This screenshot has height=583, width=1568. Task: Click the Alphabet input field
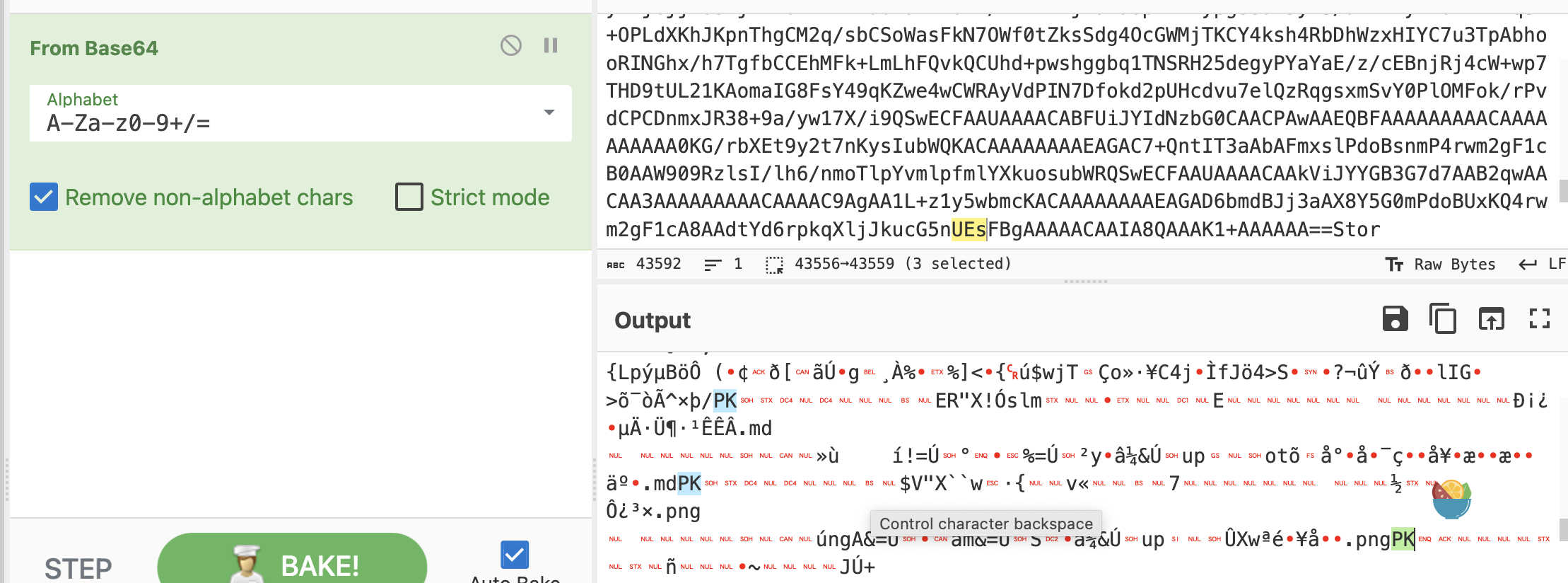point(283,123)
